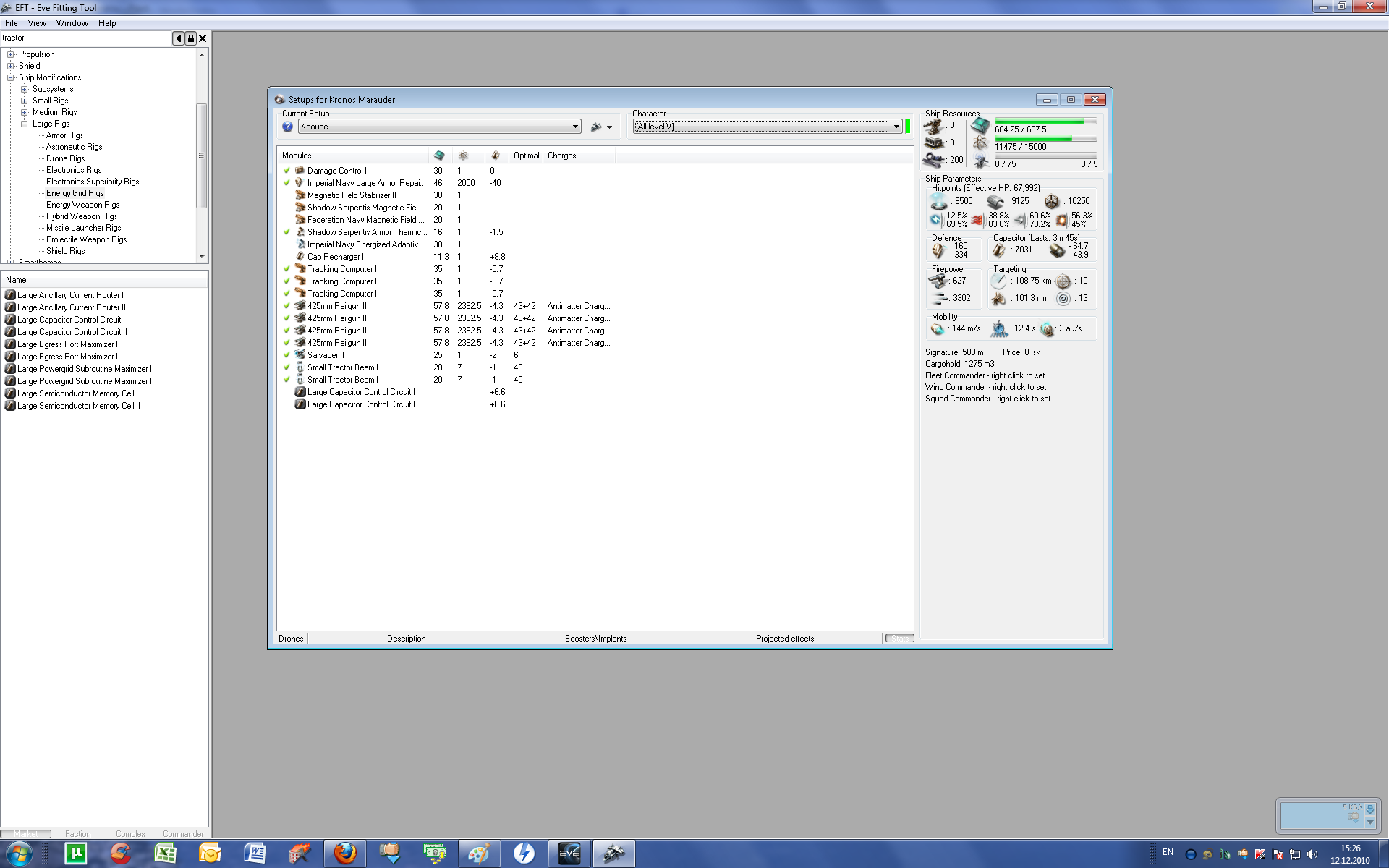Open the Character selection dropdown
The width and height of the screenshot is (1389, 868).
[896, 127]
